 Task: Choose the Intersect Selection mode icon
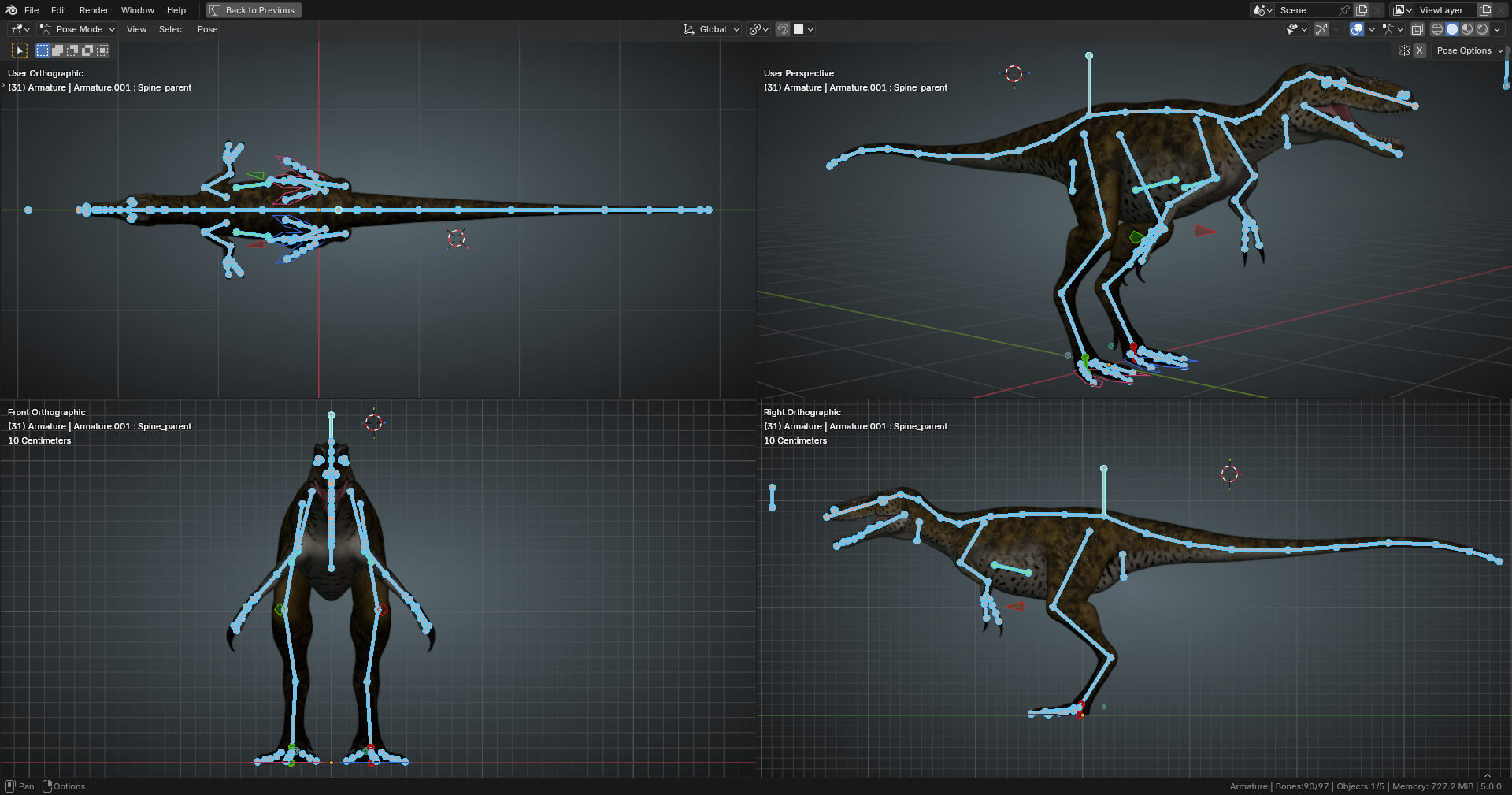tap(102, 50)
